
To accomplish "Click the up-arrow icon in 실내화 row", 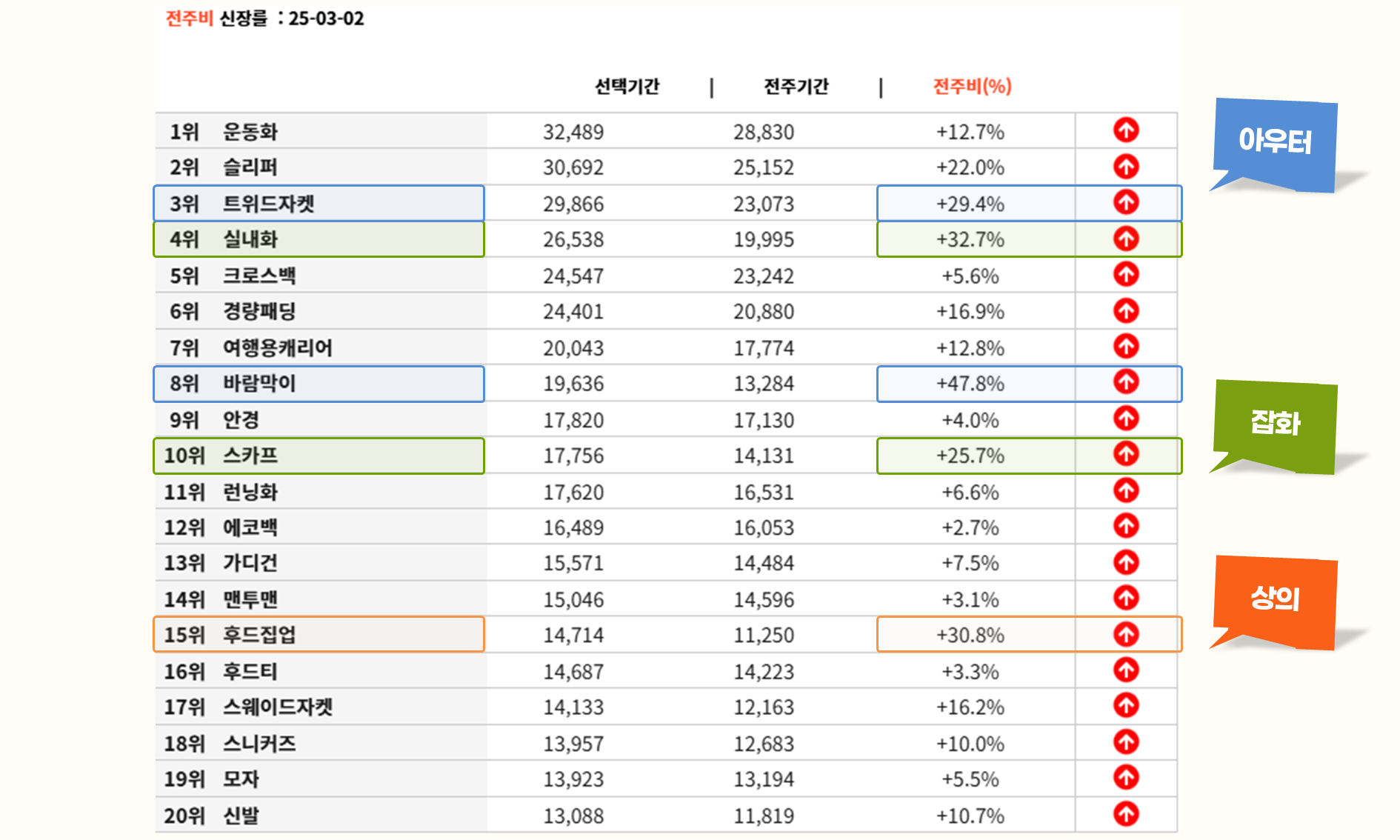I will (x=1126, y=239).
